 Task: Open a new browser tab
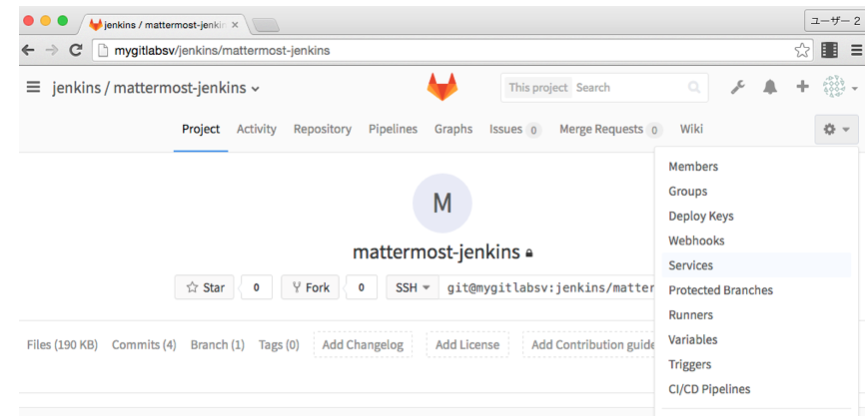(266, 25)
